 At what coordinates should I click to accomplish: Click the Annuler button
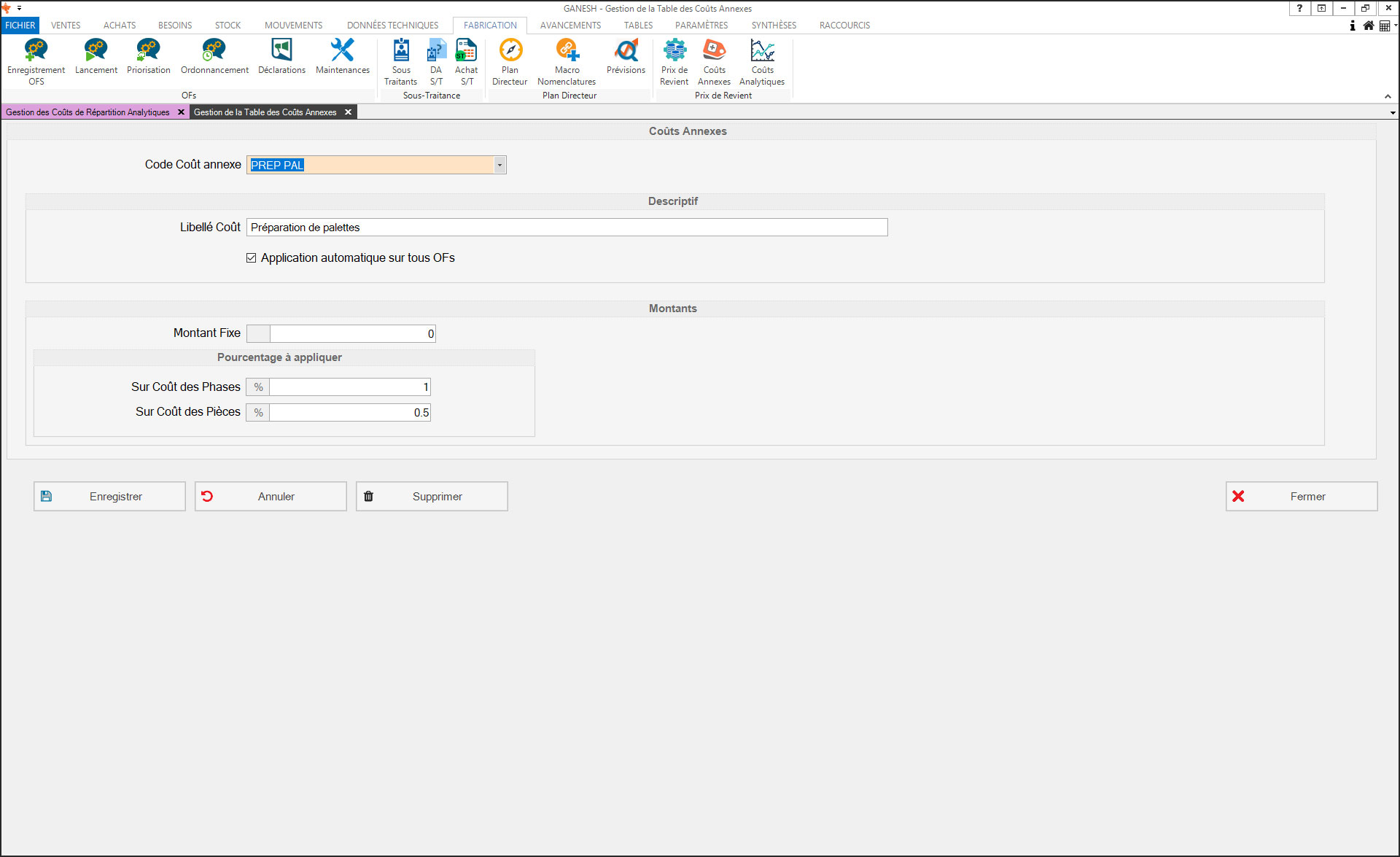coord(271,497)
